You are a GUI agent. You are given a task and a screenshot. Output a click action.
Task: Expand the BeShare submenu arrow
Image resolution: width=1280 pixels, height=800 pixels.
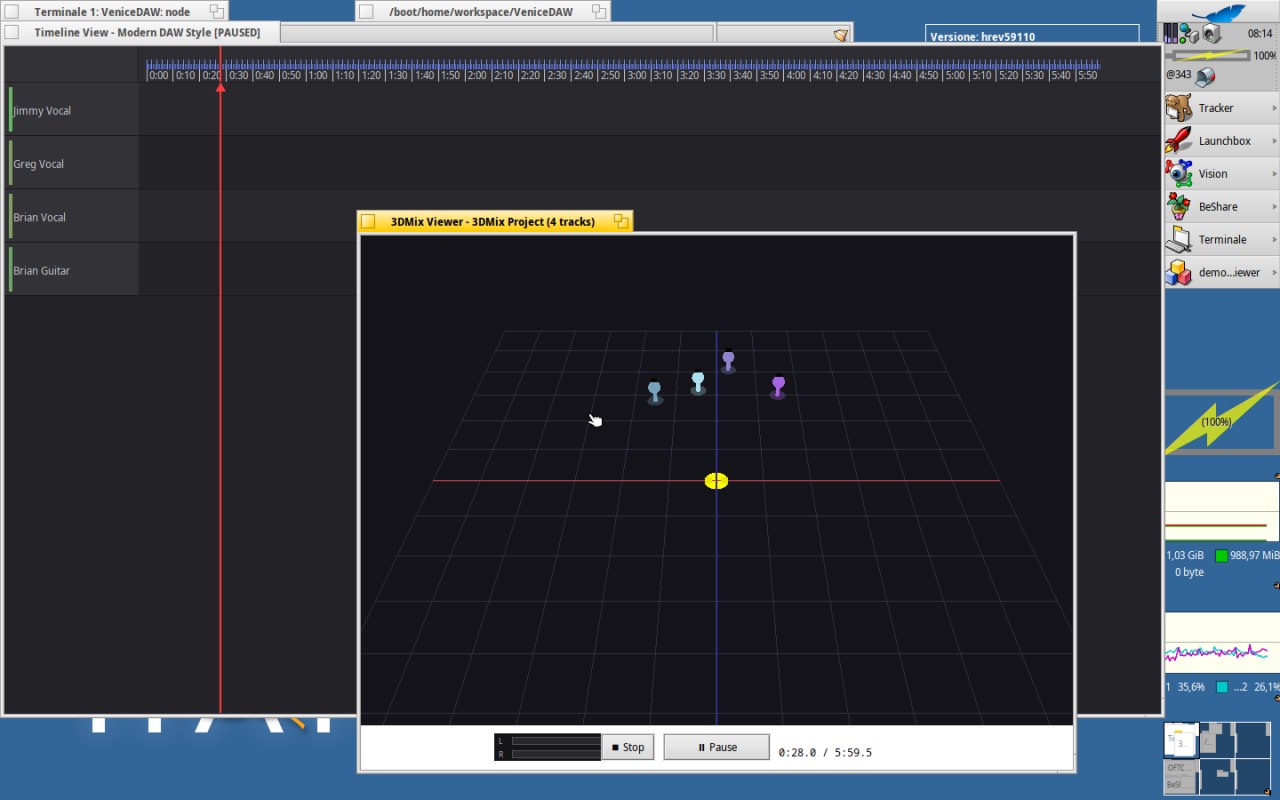tap(1274, 207)
